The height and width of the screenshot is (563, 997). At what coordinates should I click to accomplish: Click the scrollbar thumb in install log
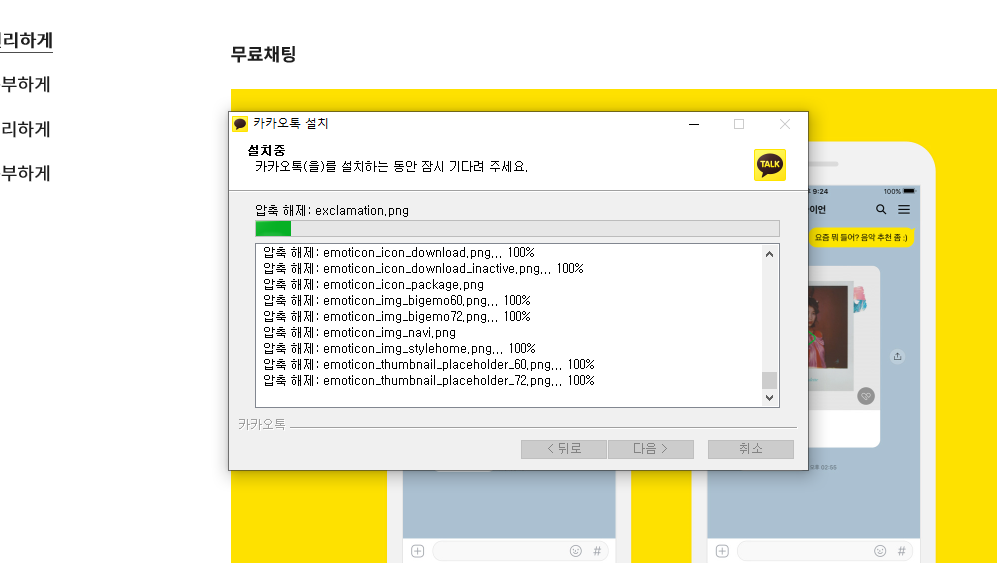click(769, 380)
